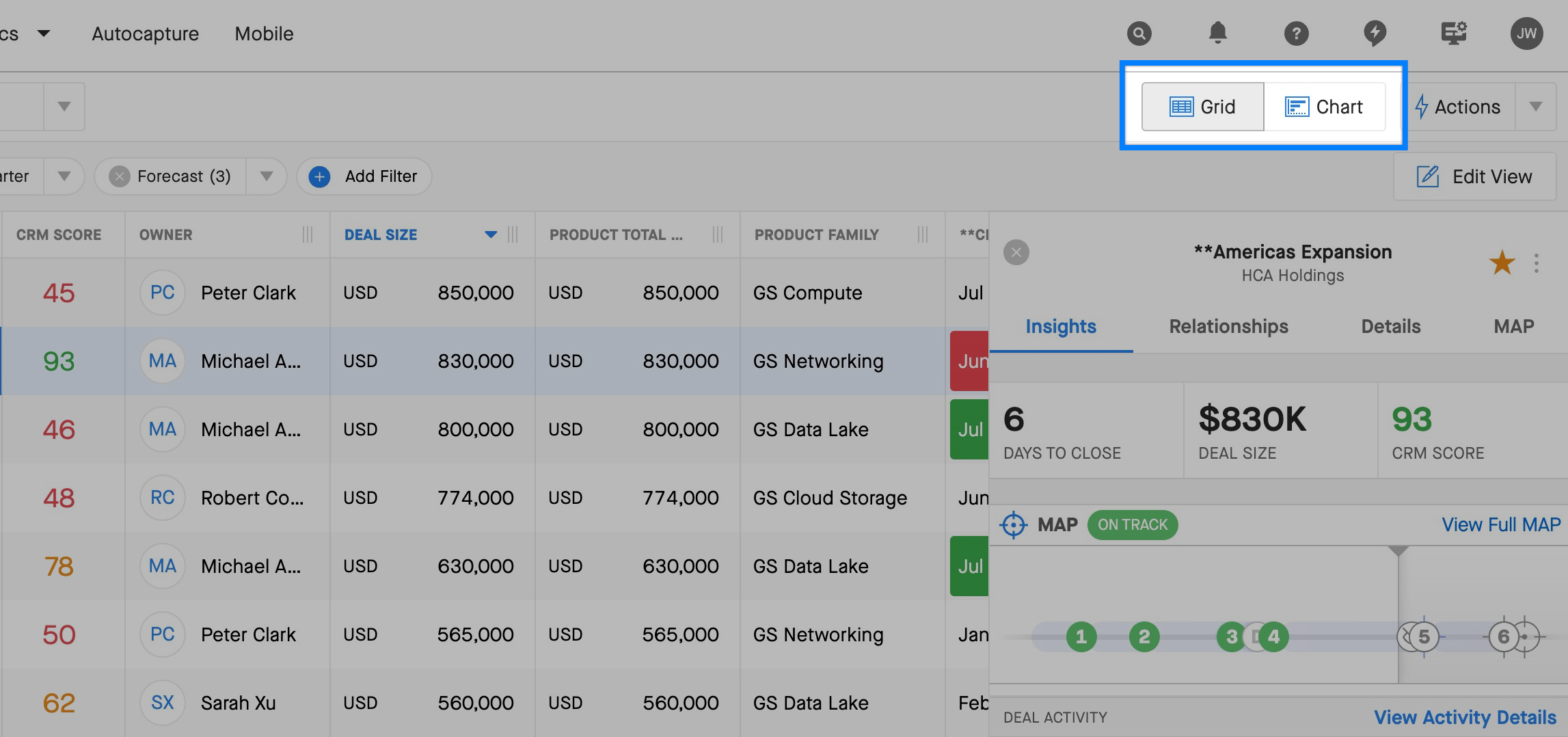Switch to Chart view
The width and height of the screenshot is (1568, 737).
point(1325,107)
